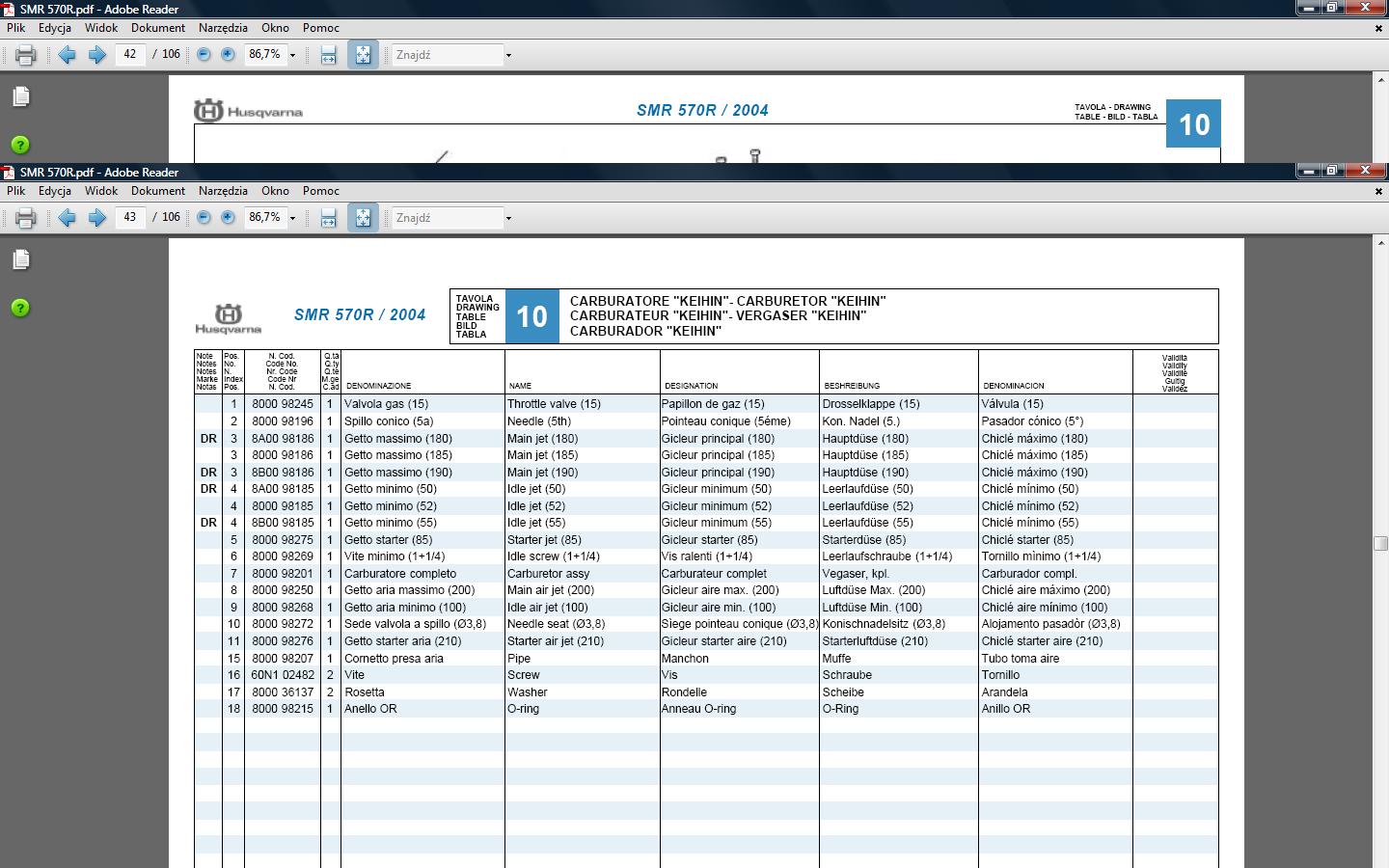
Task: Open zoom percentage dropdown in upper window
Action: click(x=292, y=56)
